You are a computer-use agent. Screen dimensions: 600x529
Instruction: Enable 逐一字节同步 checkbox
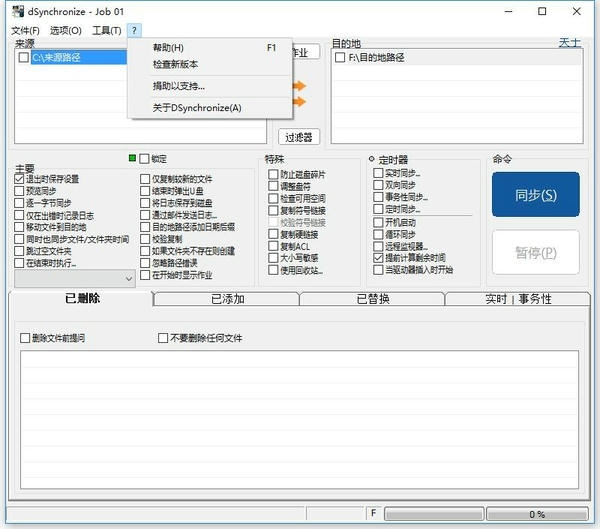tap(19, 203)
